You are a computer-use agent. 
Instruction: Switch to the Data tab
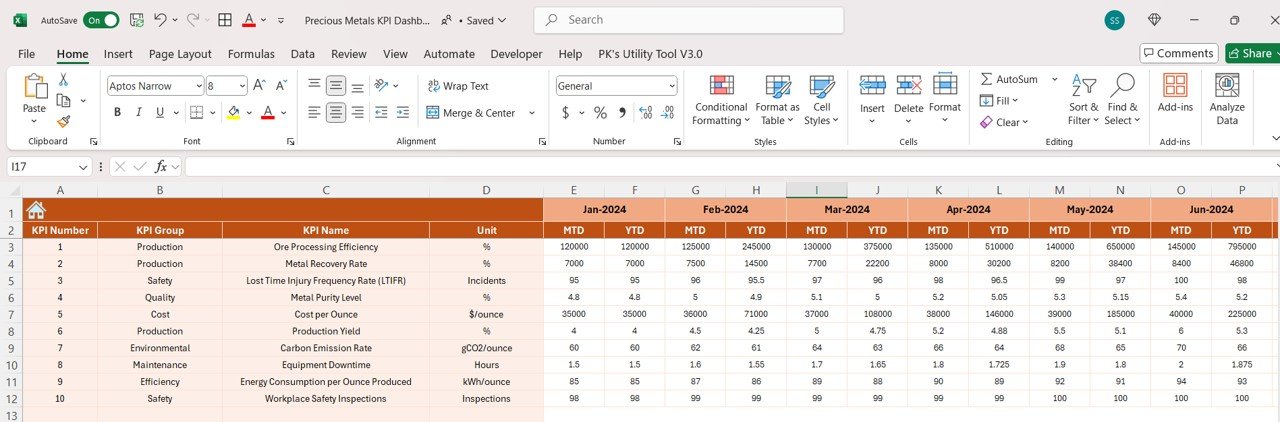click(x=303, y=54)
